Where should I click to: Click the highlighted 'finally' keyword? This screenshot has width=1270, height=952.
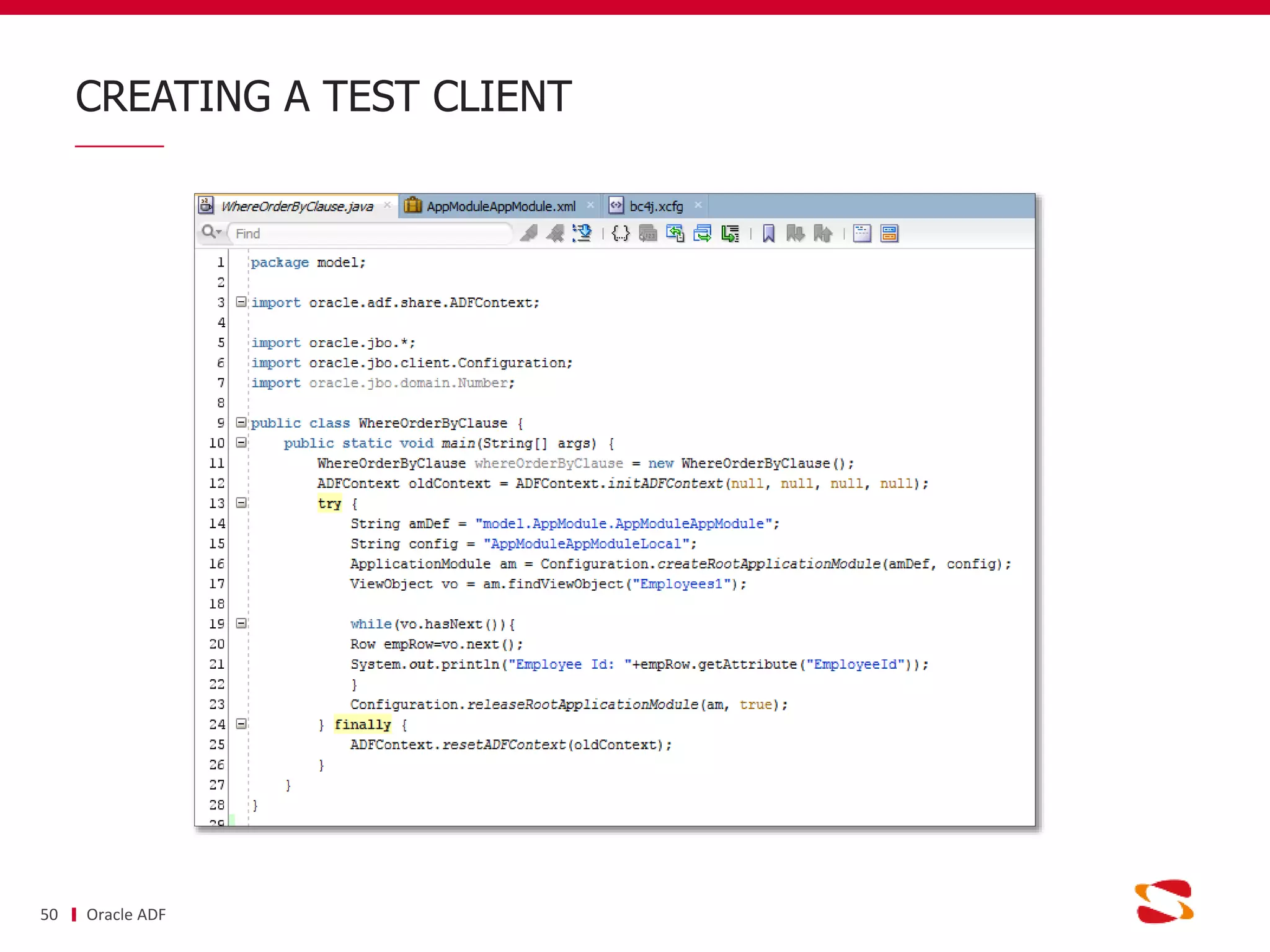[x=363, y=725]
